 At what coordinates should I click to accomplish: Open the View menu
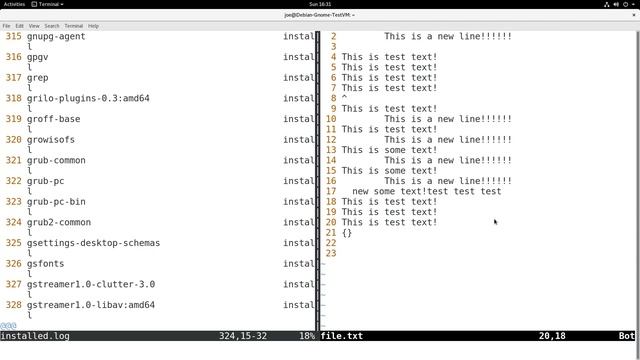coord(34,26)
